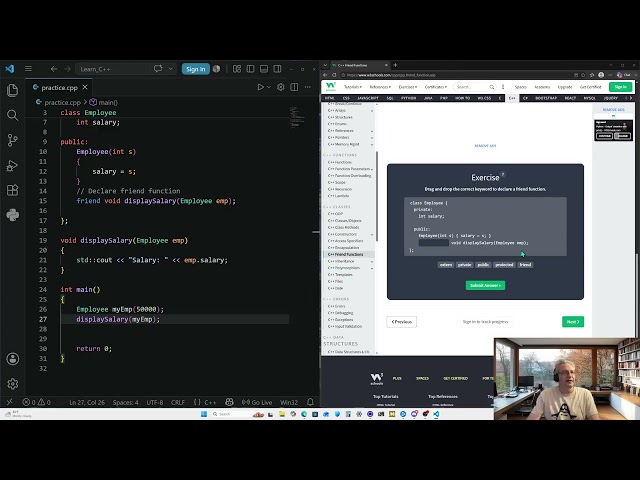Go back in the browser
This screenshot has height=480, width=640.
click(x=325, y=75)
